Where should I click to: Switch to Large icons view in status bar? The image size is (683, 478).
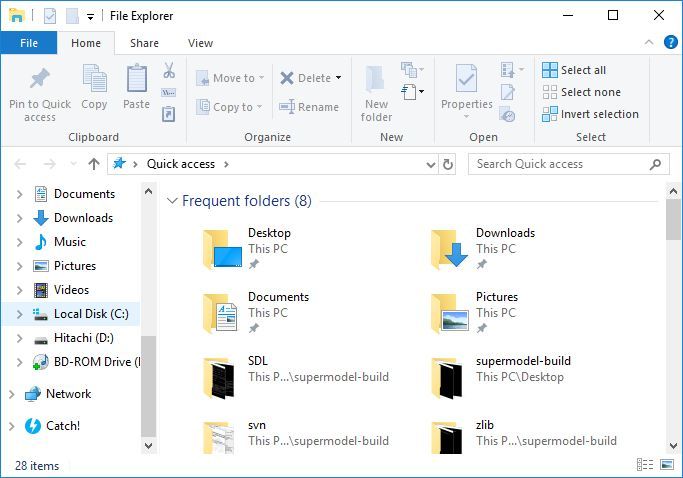pyautogui.click(x=667, y=464)
